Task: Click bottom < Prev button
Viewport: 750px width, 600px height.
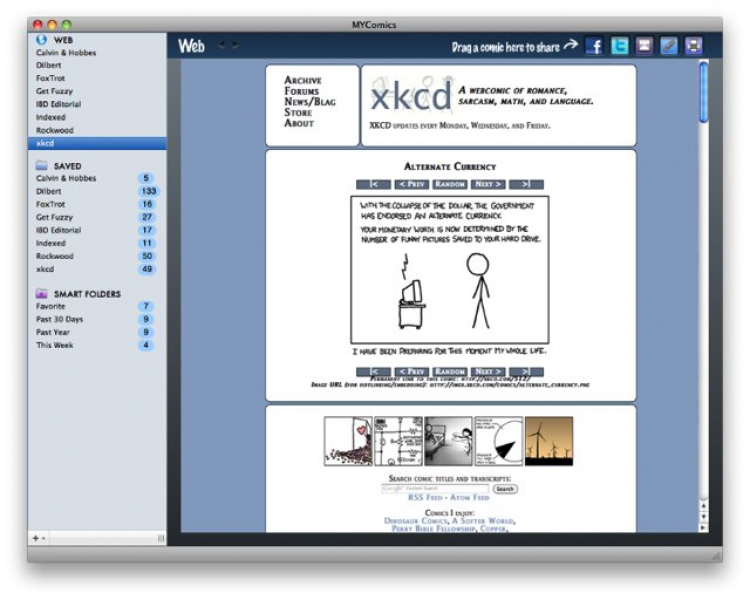Action: (412, 371)
